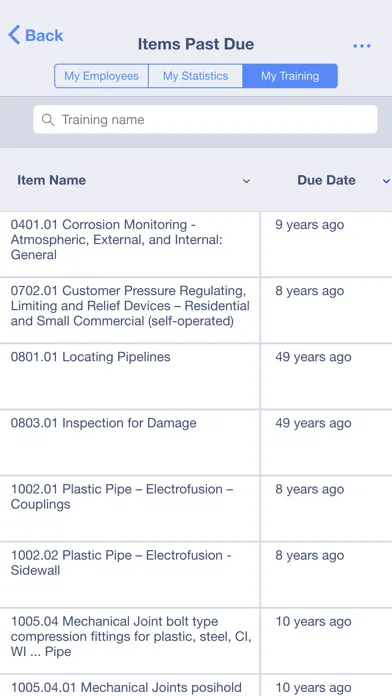Switch to the My Statistics tab
The height and width of the screenshot is (696, 392).
[195, 76]
